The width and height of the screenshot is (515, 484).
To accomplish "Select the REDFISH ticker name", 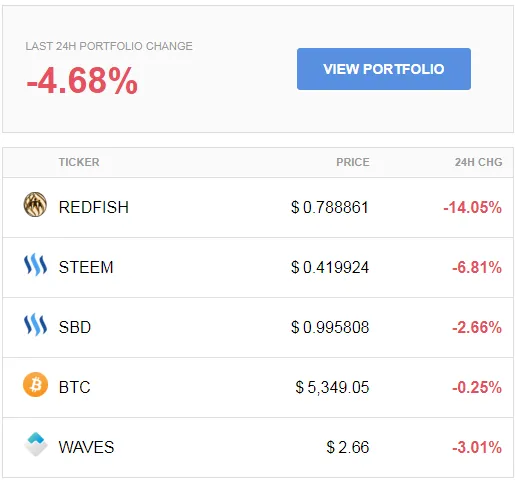I will point(94,207).
